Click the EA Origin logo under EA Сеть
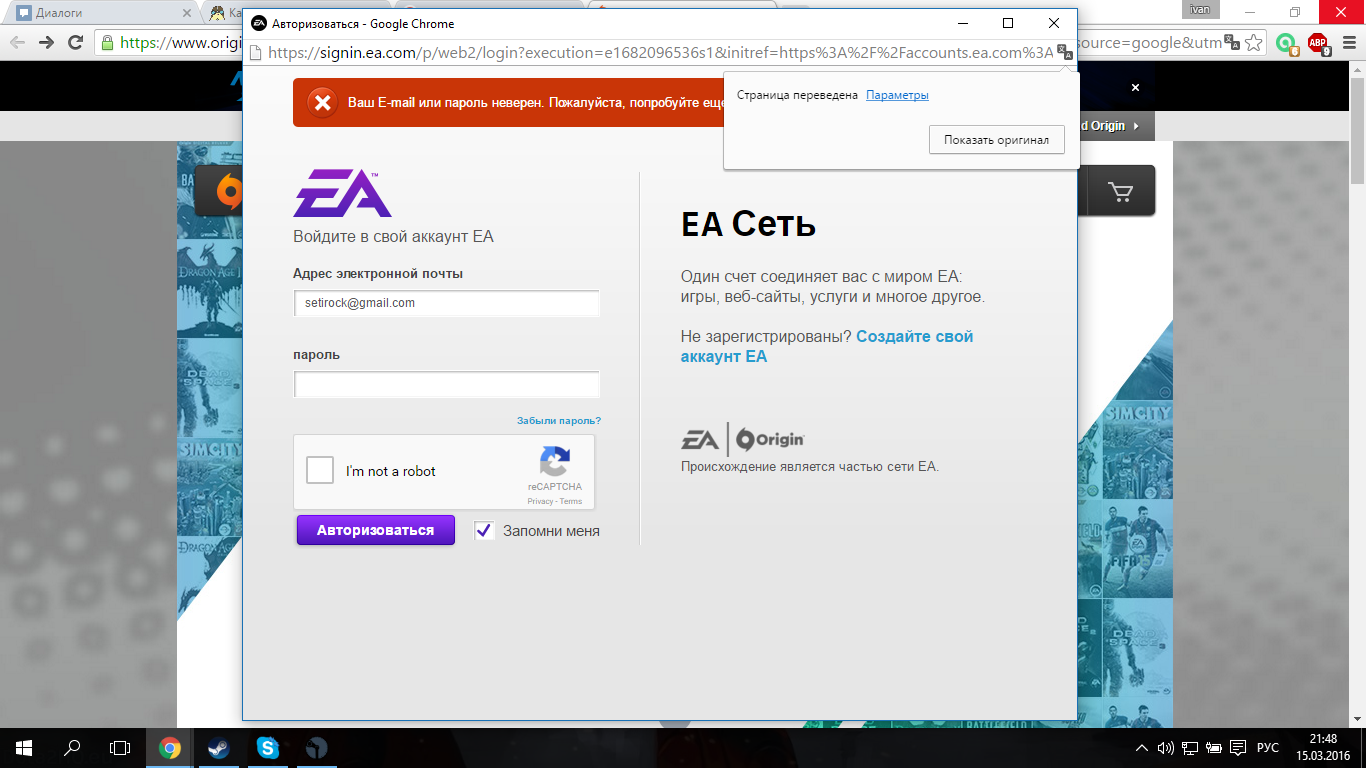Viewport: 1366px width, 768px height. coord(743,439)
